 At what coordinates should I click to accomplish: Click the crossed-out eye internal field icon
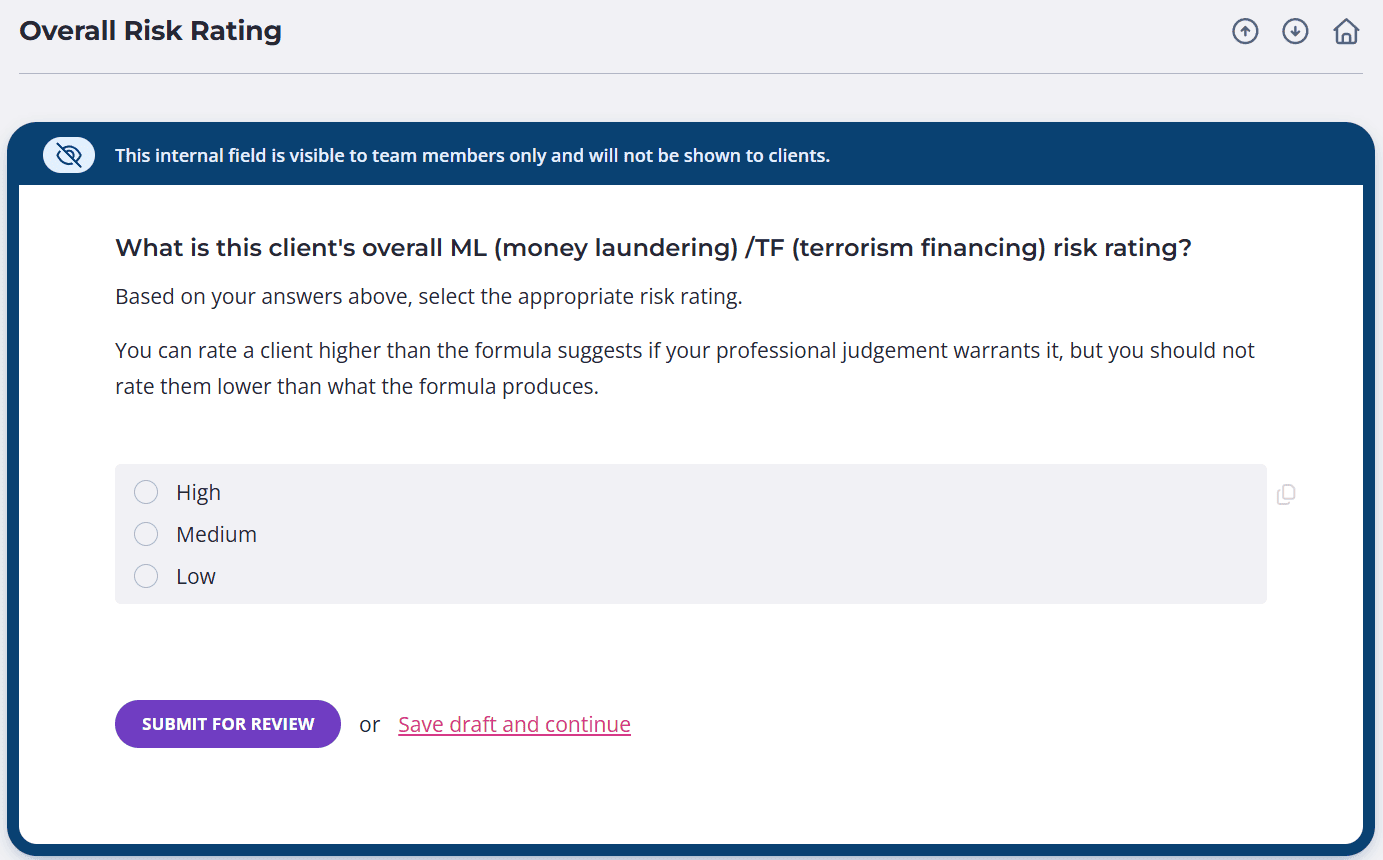(x=69, y=155)
